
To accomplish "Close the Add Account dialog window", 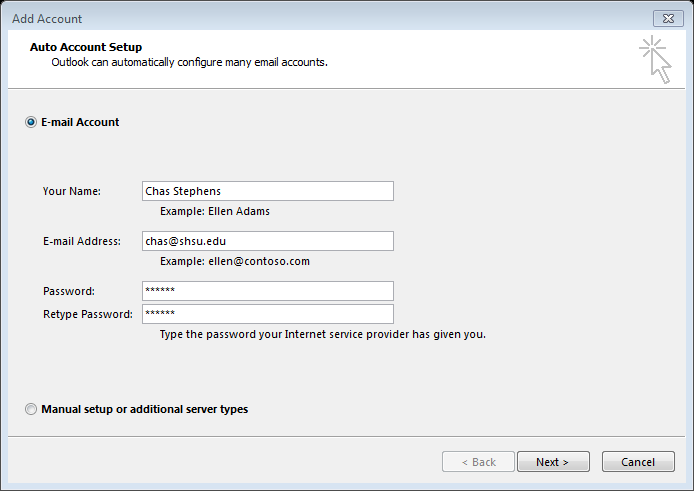I will point(668,19).
